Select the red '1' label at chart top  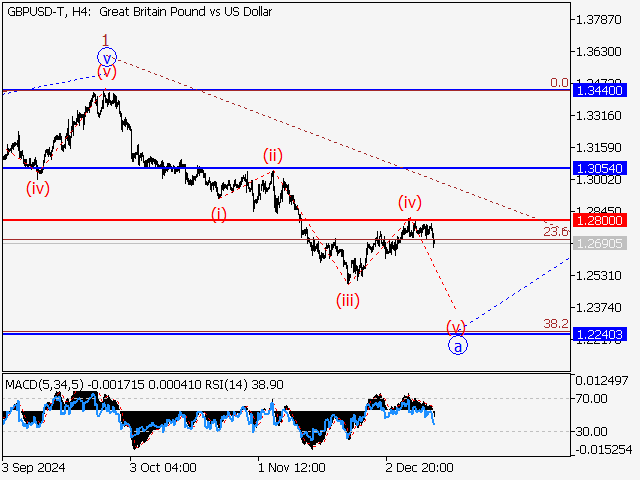coord(106,39)
